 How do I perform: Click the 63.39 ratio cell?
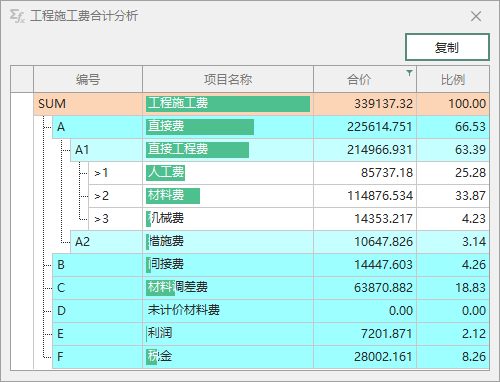tap(453, 150)
